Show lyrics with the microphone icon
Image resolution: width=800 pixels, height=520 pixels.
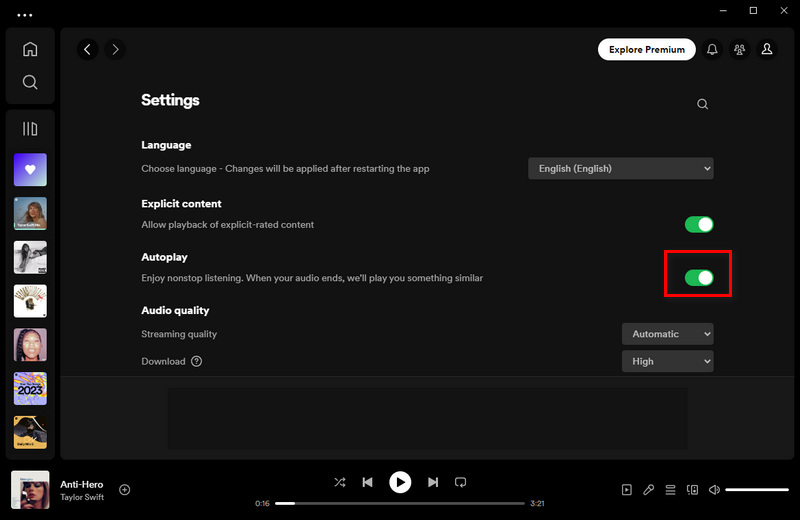pos(648,490)
